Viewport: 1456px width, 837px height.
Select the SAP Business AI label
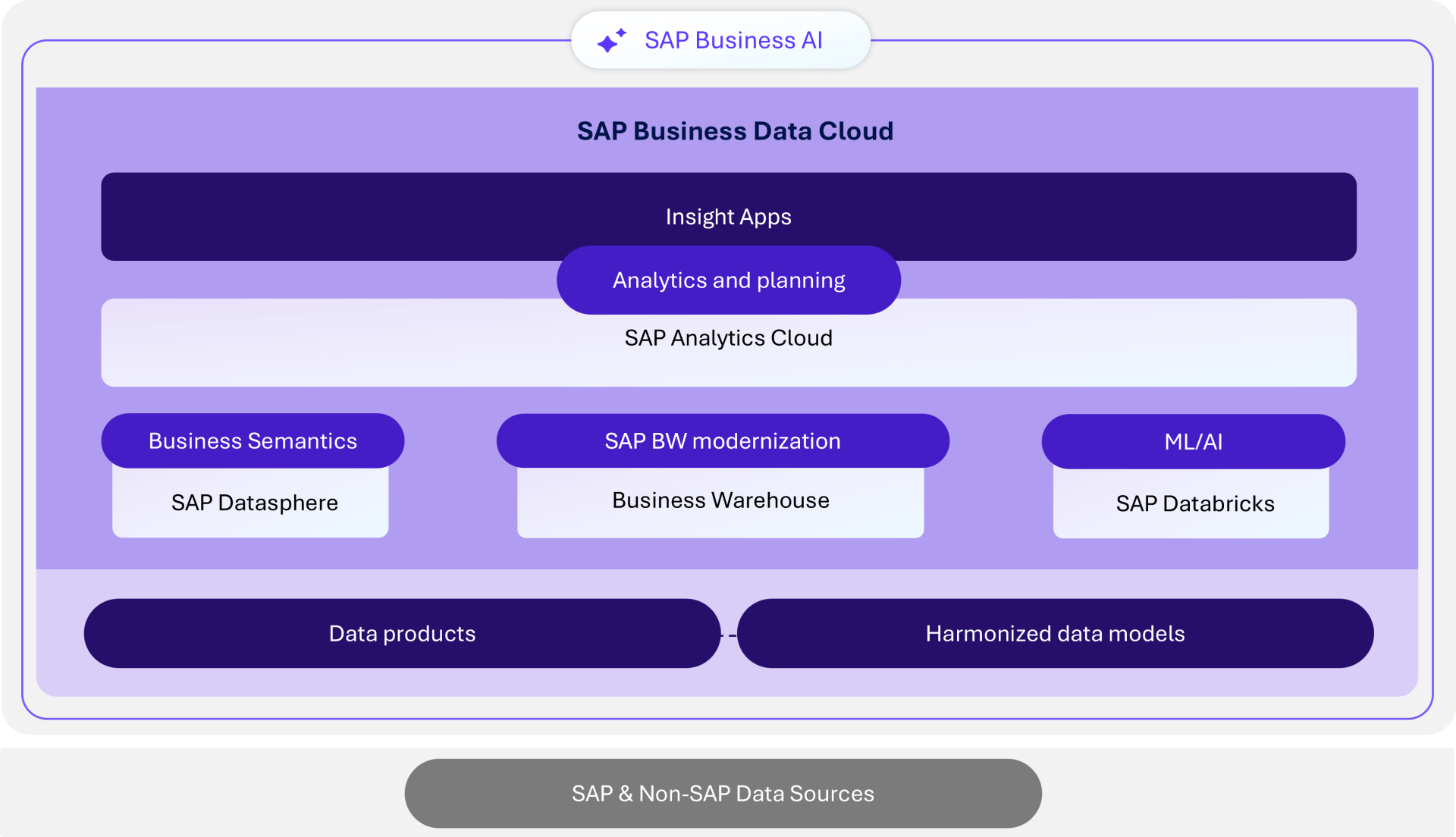click(x=733, y=40)
